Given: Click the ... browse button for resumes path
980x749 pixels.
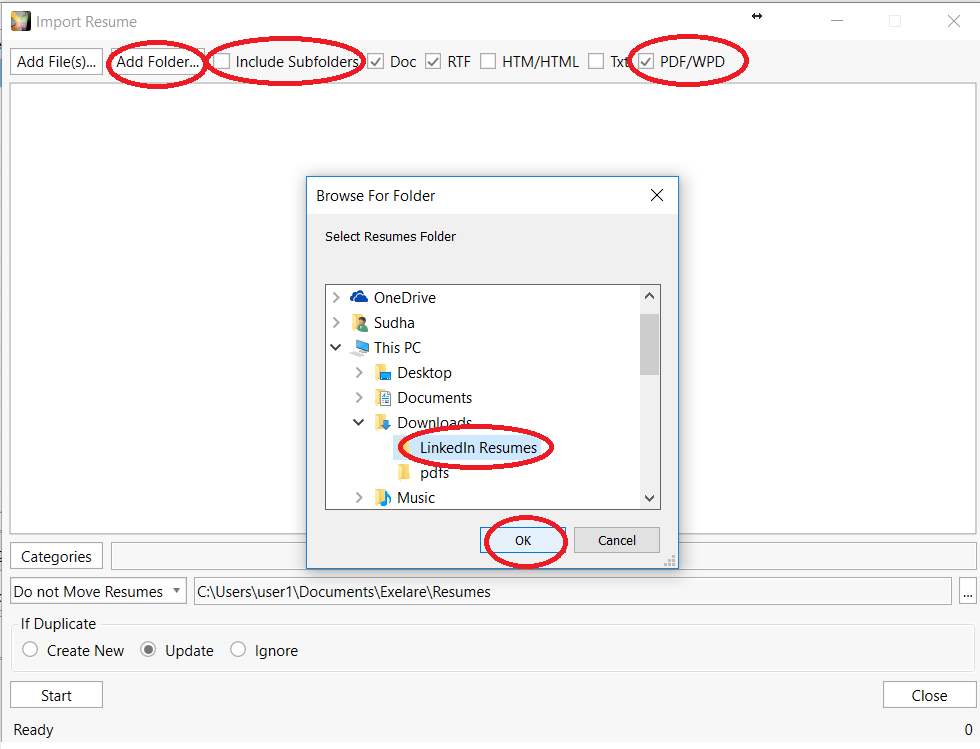Looking at the screenshot, I should [x=968, y=591].
